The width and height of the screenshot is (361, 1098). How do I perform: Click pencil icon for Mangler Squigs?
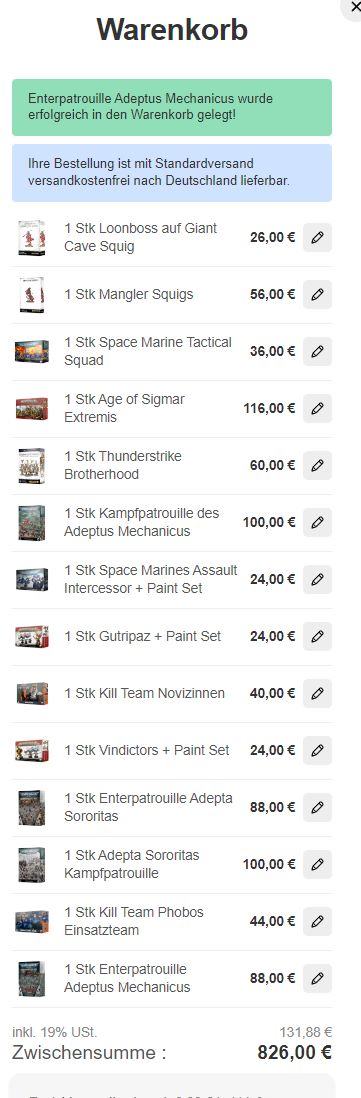(317, 294)
